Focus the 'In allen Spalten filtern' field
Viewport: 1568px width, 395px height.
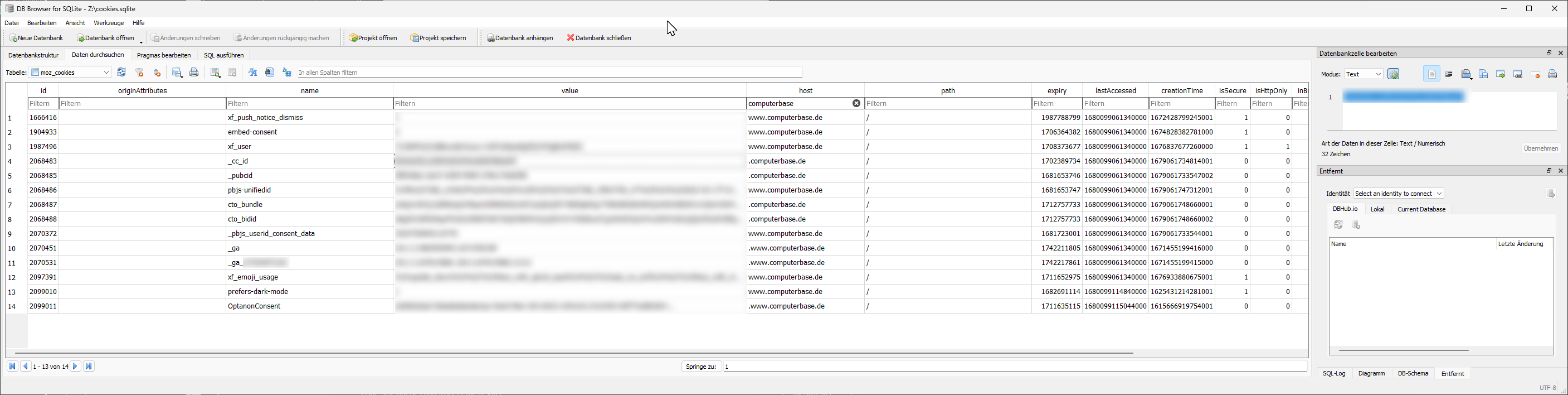pyautogui.click(x=549, y=73)
